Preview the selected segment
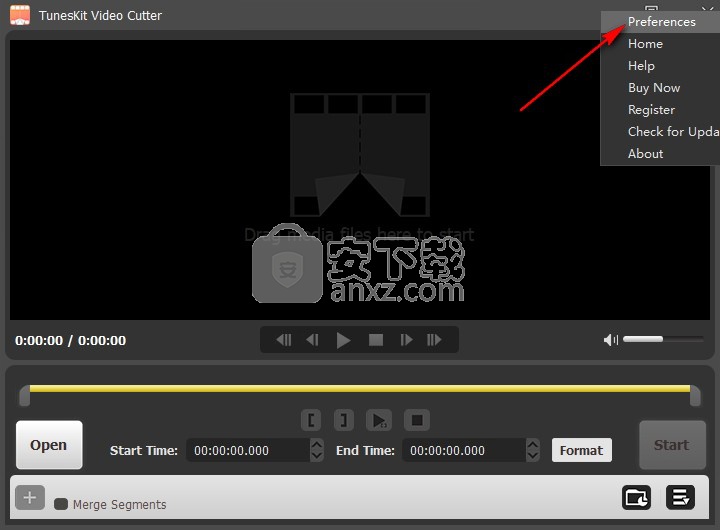 (379, 420)
